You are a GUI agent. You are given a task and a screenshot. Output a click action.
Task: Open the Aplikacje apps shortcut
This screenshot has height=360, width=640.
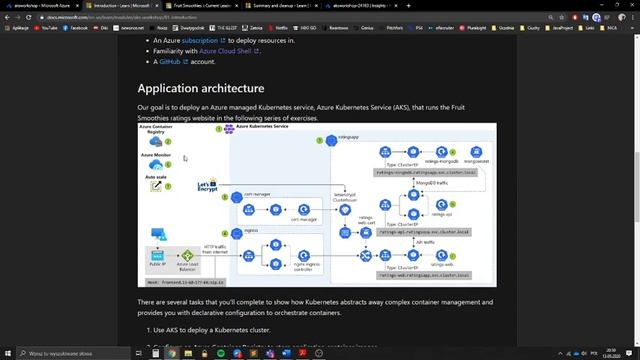(x=16, y=28)
